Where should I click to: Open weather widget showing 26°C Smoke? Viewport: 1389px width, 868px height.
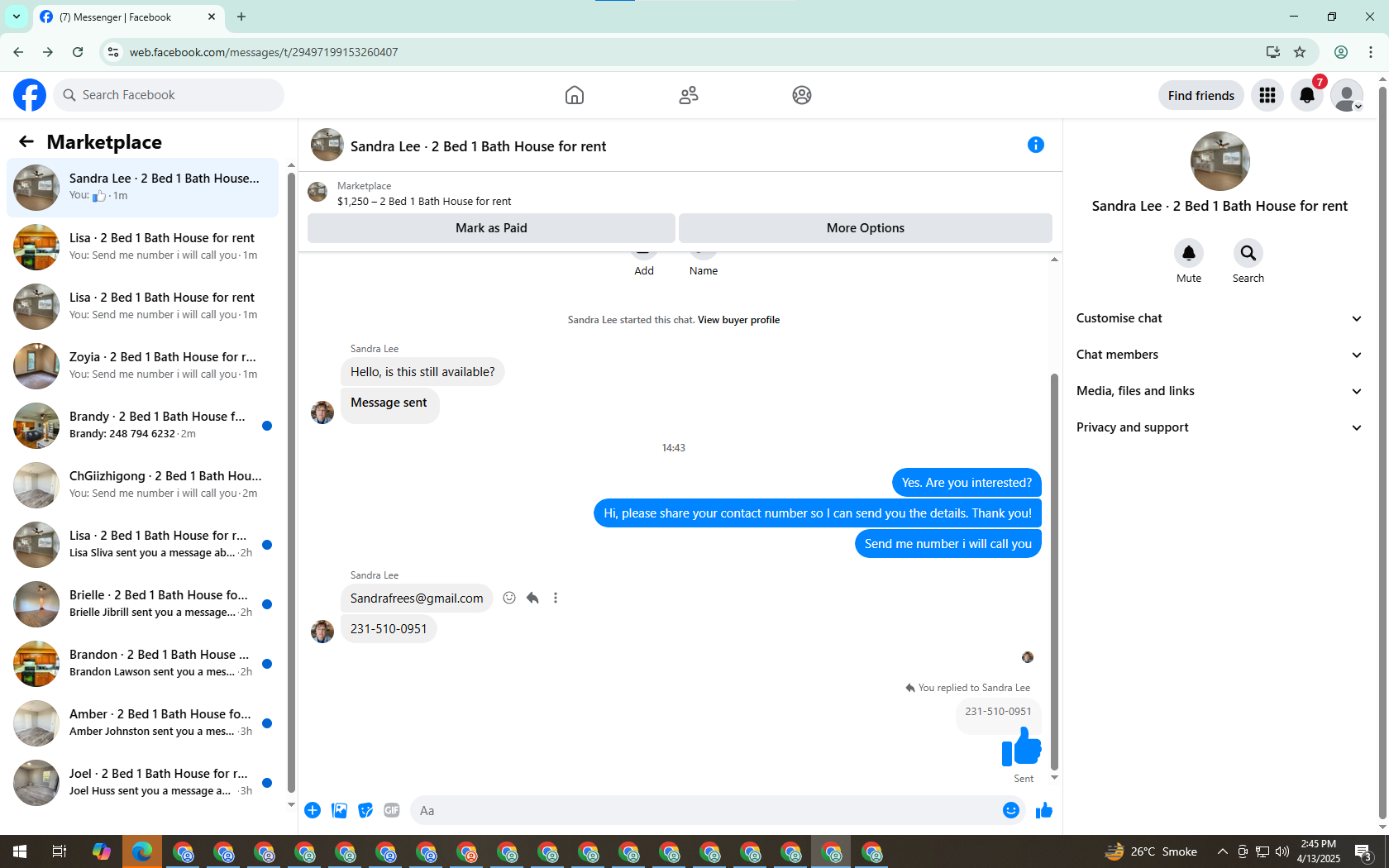click(1151, 851)
